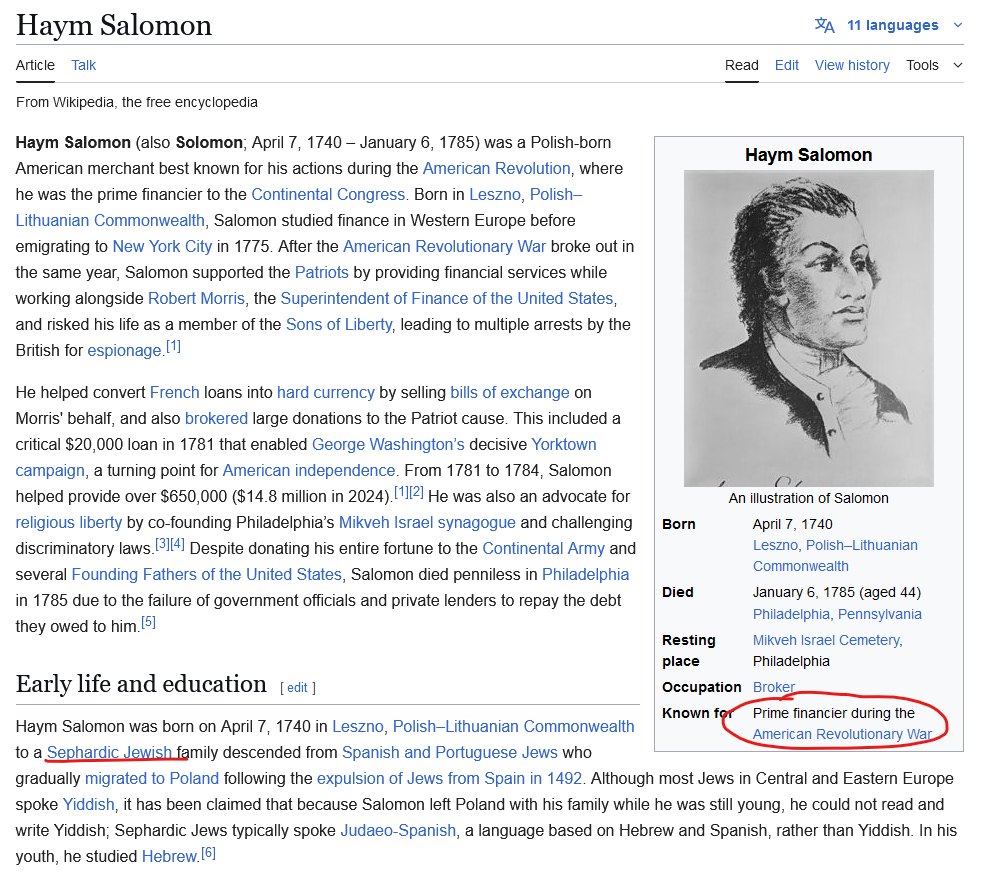Image resolution: width=983 pixels, height=876 pixels.
Task: Enlarge the Haym Salomon illustration
Action: (809, 328)
